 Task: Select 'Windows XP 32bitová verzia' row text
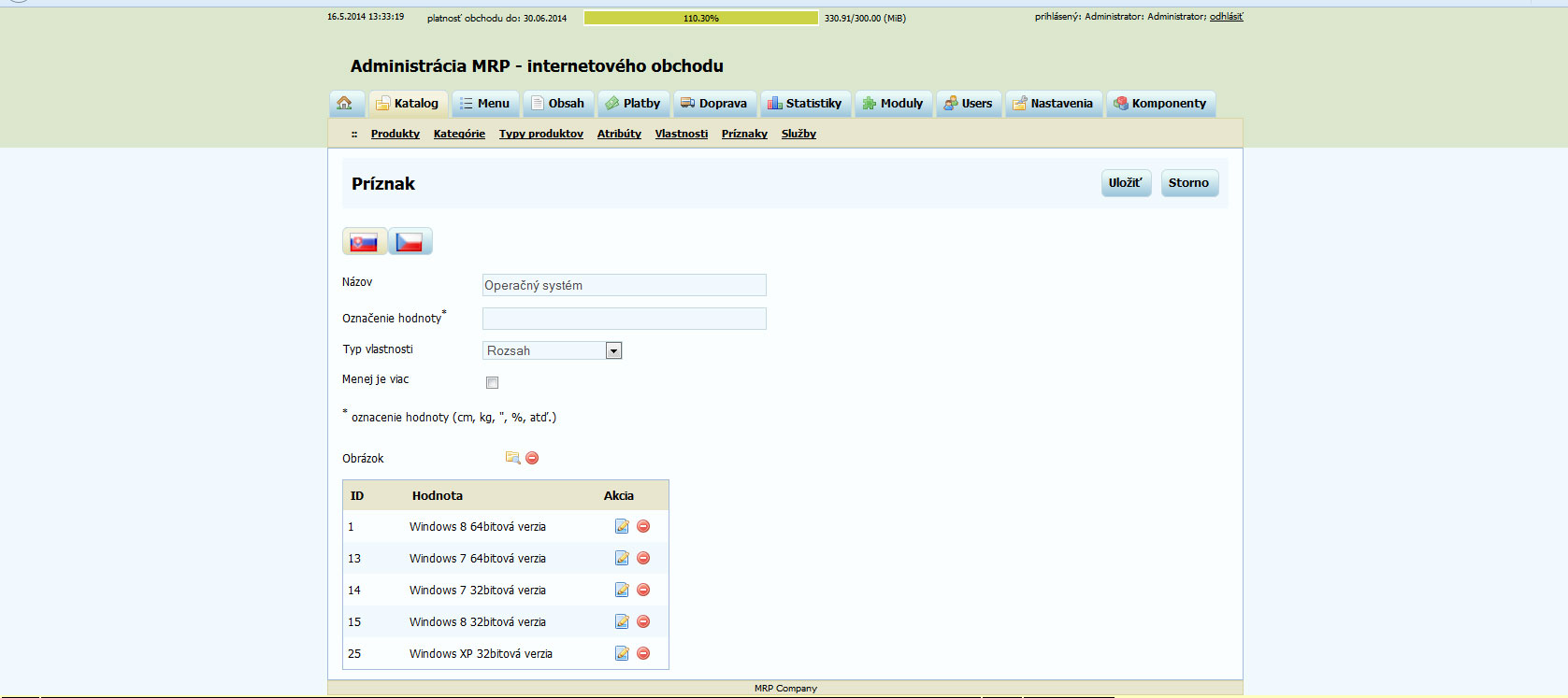point(481,654)
